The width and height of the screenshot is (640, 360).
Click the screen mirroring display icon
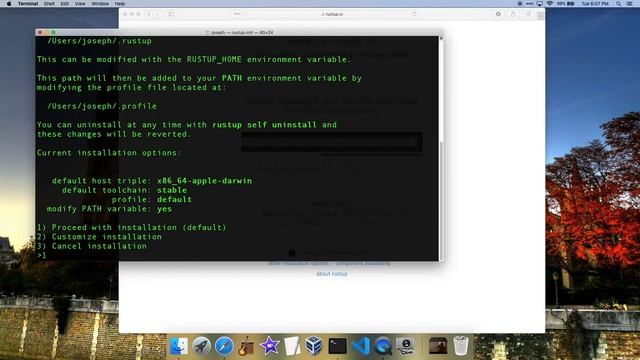[x=540, y=3]
